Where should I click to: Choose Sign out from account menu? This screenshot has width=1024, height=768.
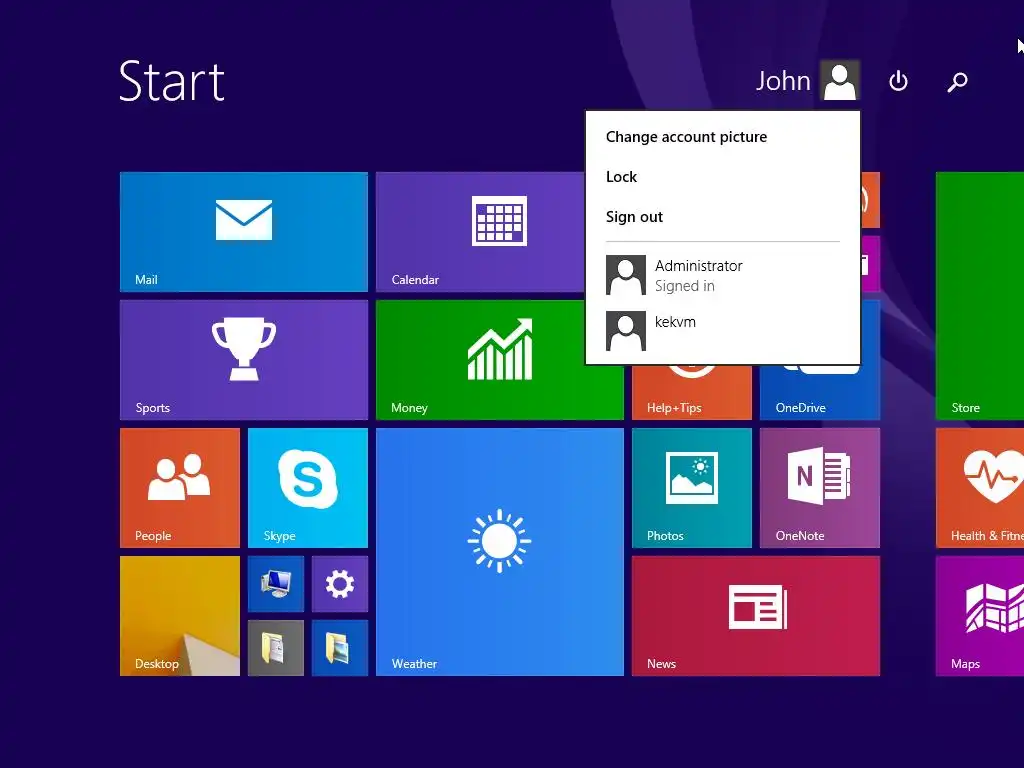(x=634, y=217)
